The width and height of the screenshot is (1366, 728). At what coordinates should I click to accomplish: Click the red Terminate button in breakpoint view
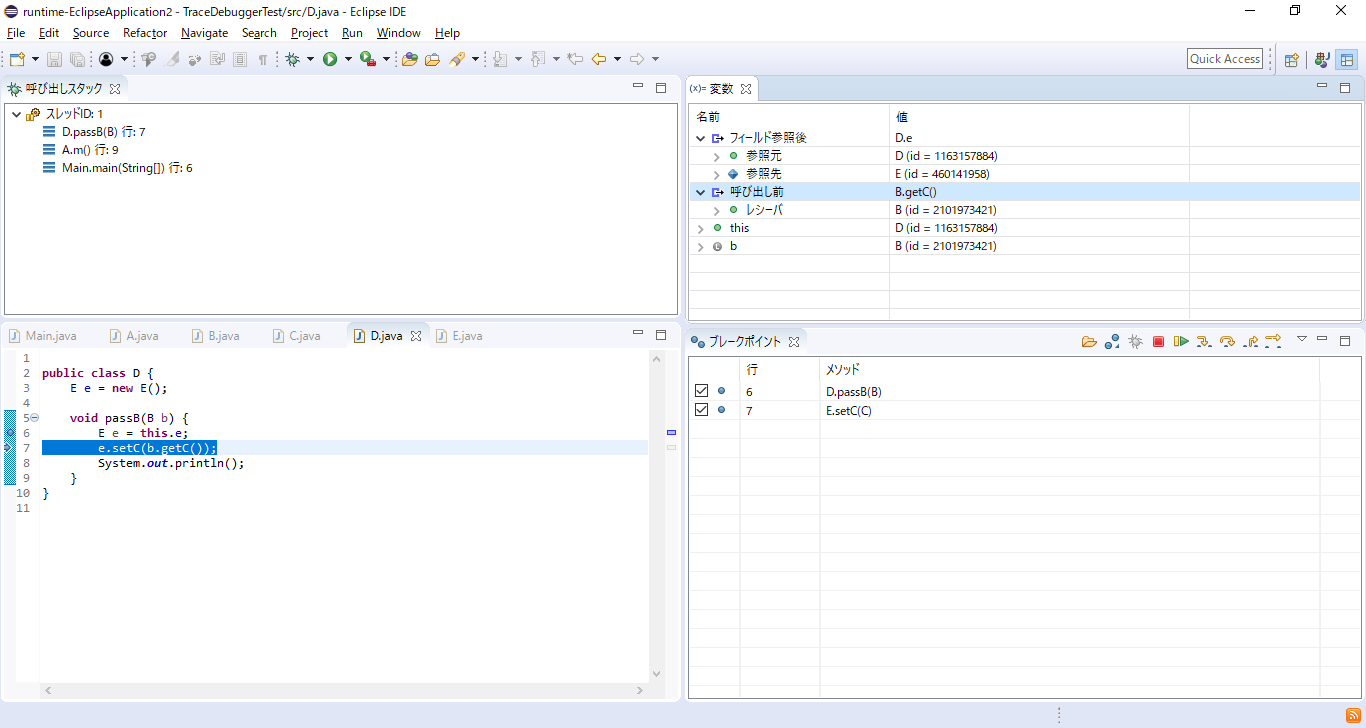(x=1158, y=342)
